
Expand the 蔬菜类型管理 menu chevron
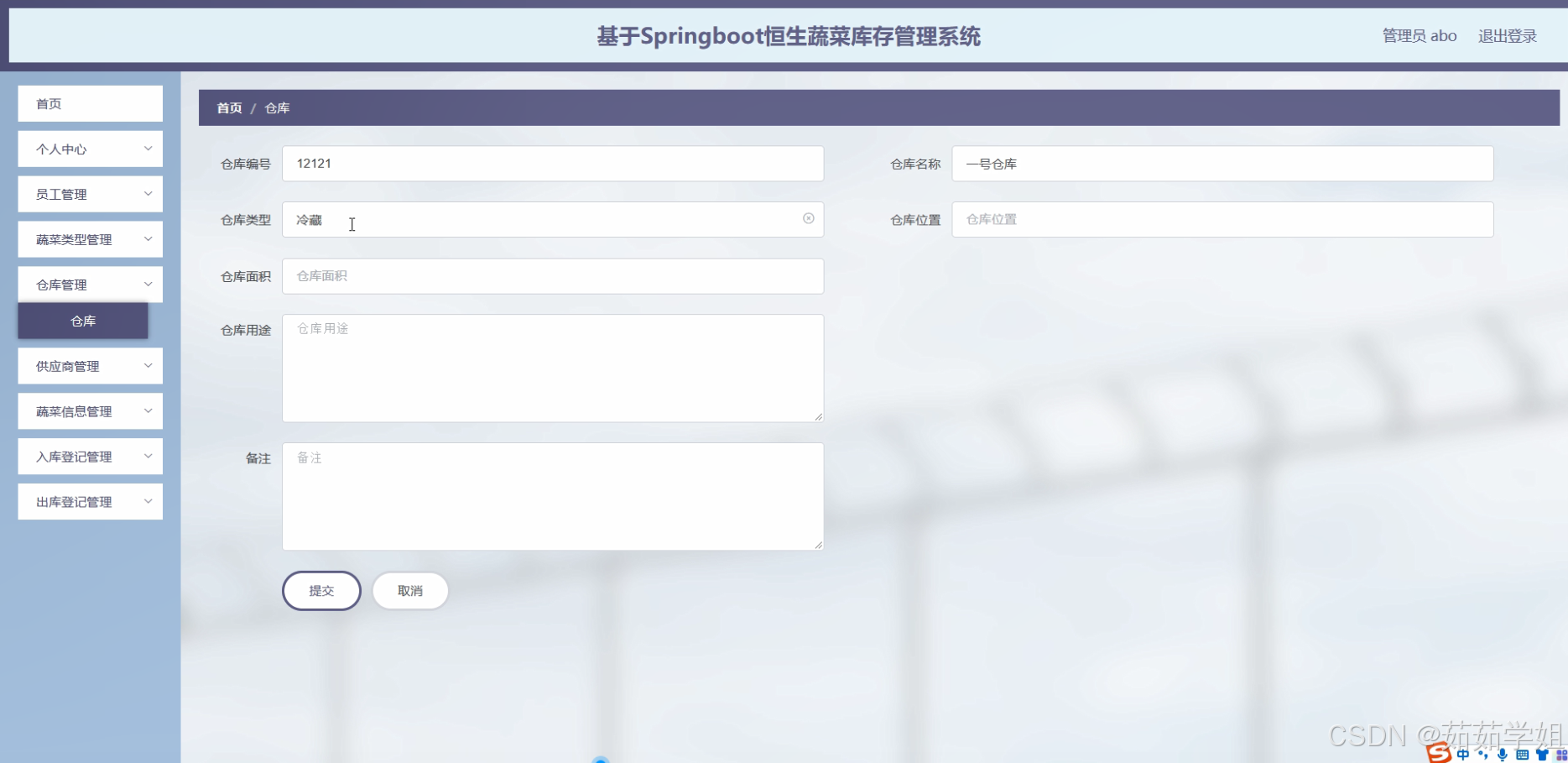[x=148, y=239]
